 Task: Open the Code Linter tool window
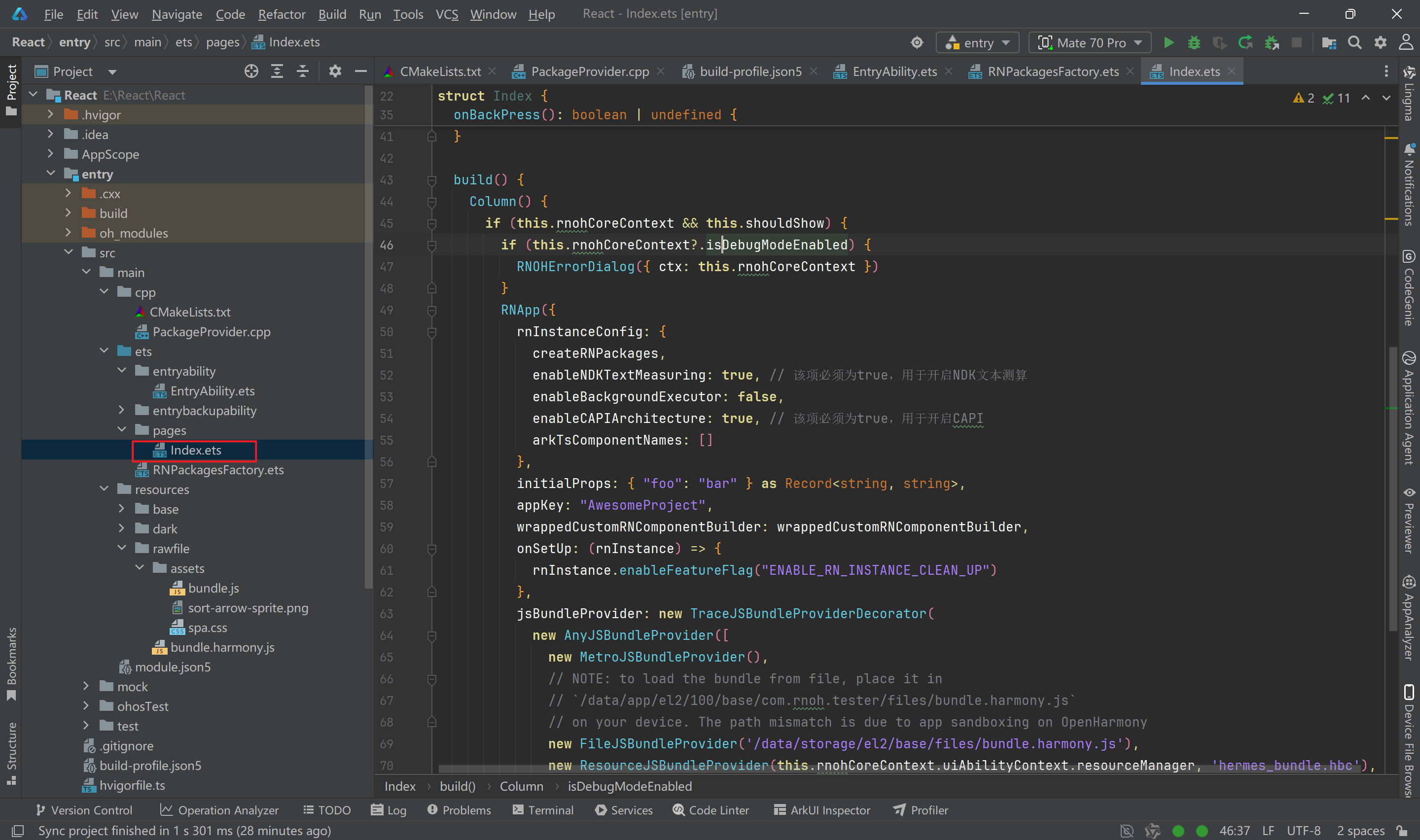711,810
